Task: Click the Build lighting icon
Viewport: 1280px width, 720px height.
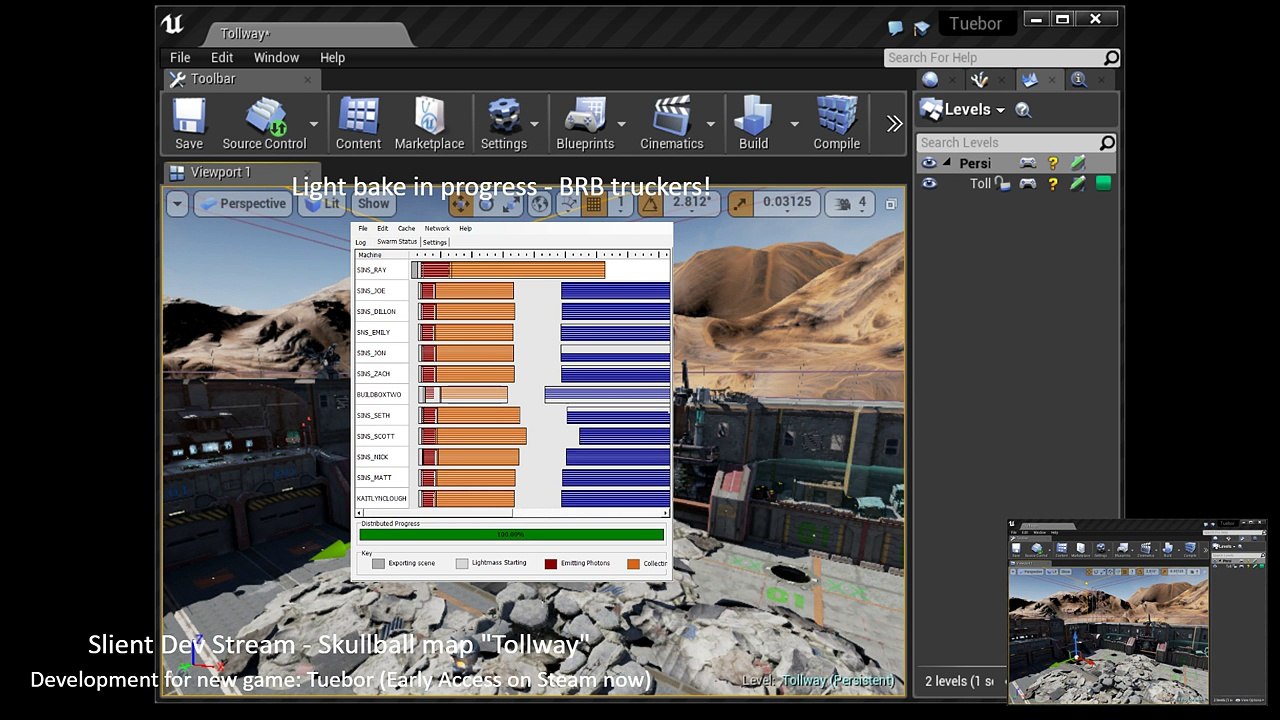Action: click(754, 116)
